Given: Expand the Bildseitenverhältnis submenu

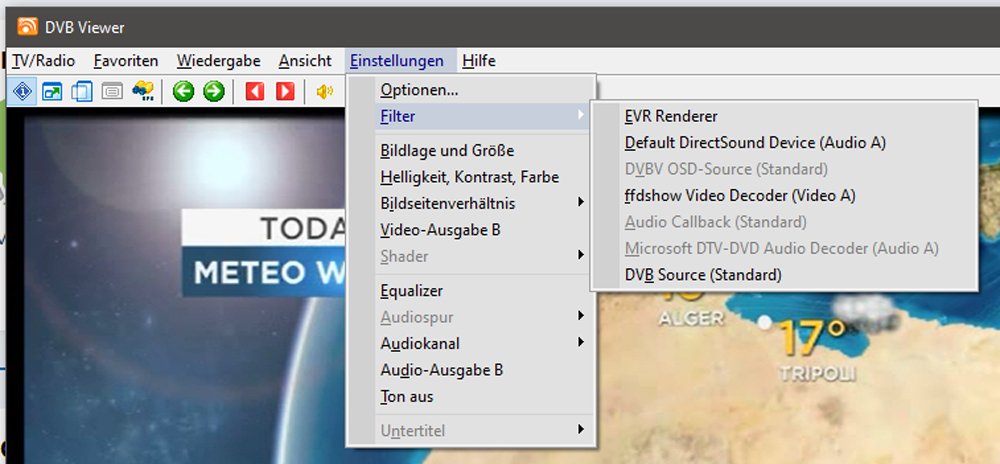Looking at the screenshot, I should coord(472,203).
